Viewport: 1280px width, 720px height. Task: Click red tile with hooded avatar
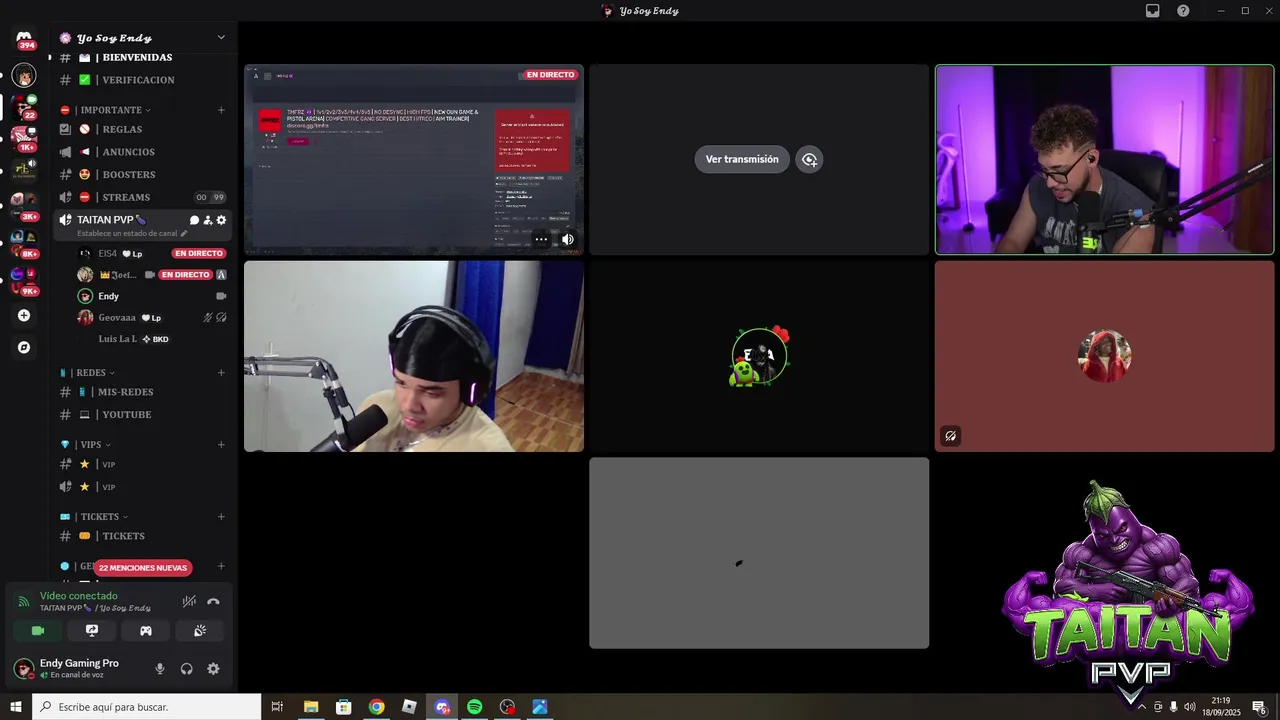pyautogui.click(x=1105, y=356)
